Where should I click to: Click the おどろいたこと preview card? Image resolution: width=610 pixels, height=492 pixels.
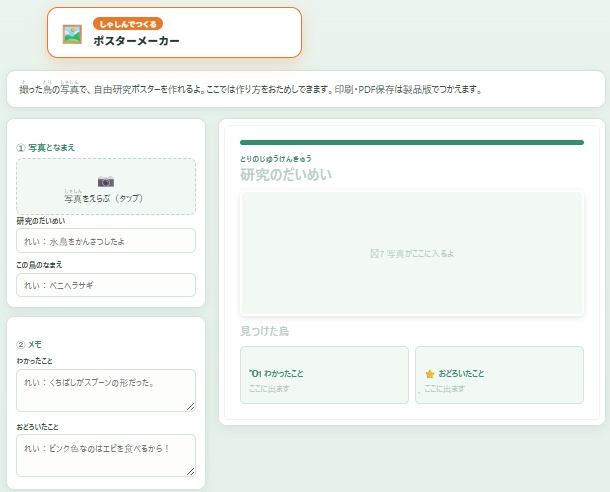pyautogui.click(x=500, y=375)
